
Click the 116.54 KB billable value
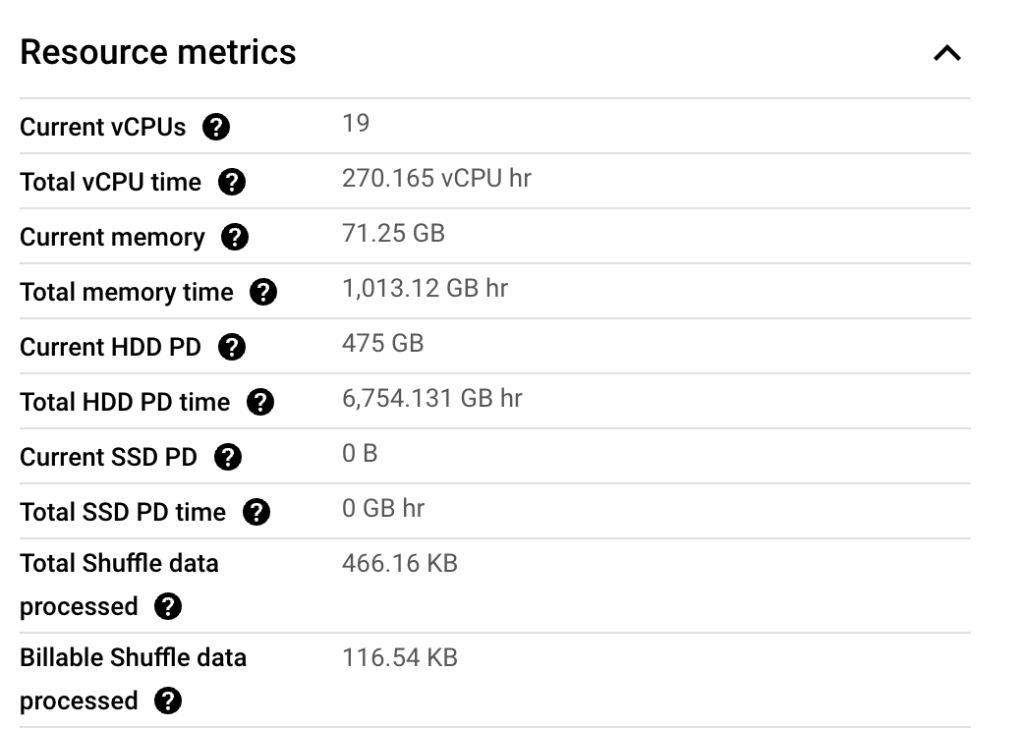click(x=400, y=658)
